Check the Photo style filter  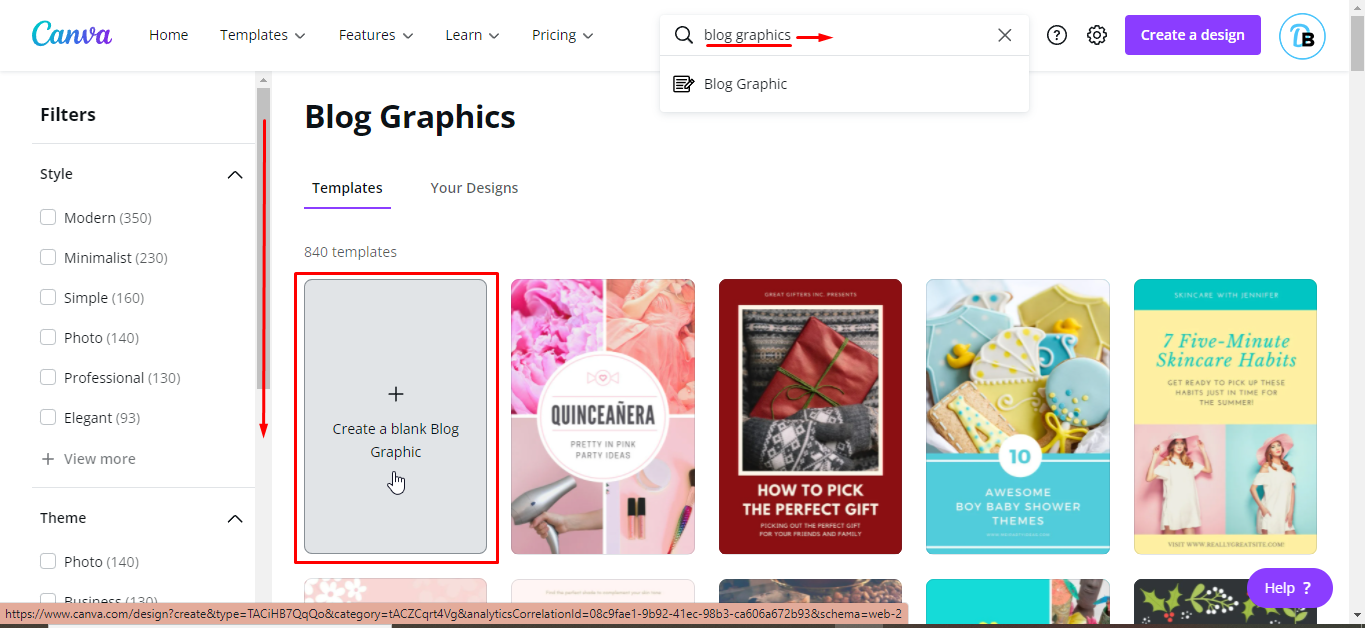point(48,337)
